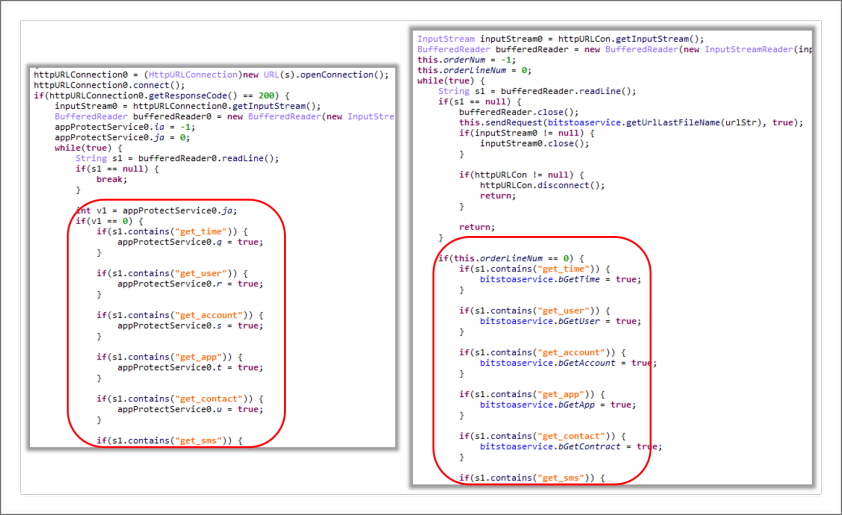The height and width of the screenshot is (515, 842).
Task: Click the line "int v1 = appProtectService0.ja;"
Action: [x=156, y=211]
